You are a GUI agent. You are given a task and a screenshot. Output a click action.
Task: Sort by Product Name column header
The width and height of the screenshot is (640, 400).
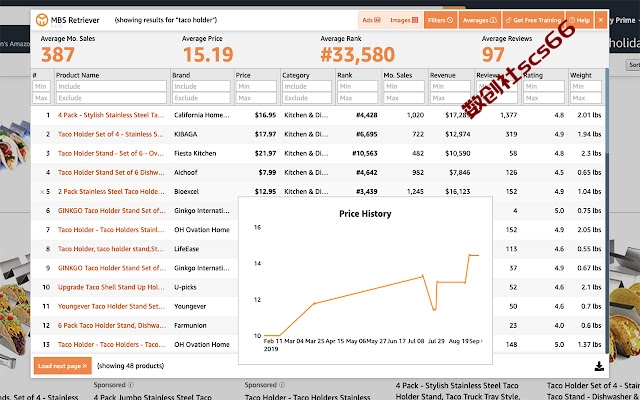pyautogui.click(x=78, y=75)
